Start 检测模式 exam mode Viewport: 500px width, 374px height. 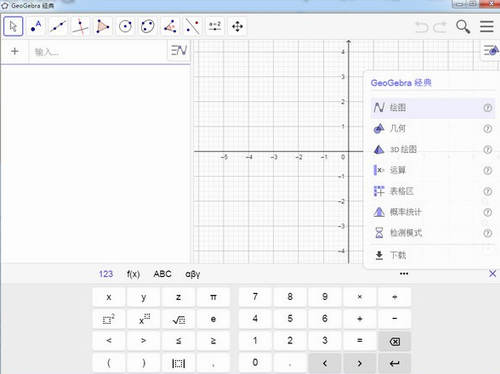(x=433, y=233)
